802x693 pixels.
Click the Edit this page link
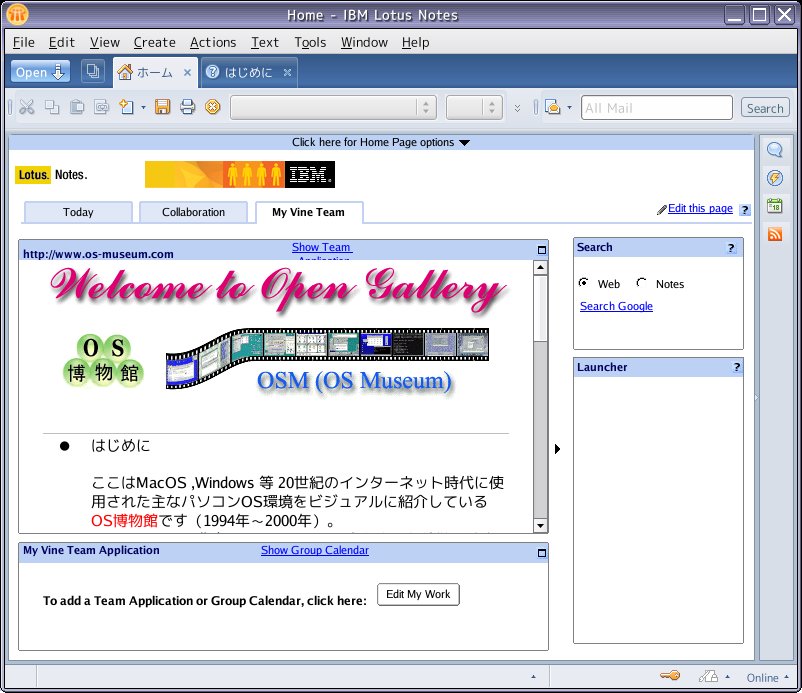(700, 208)
